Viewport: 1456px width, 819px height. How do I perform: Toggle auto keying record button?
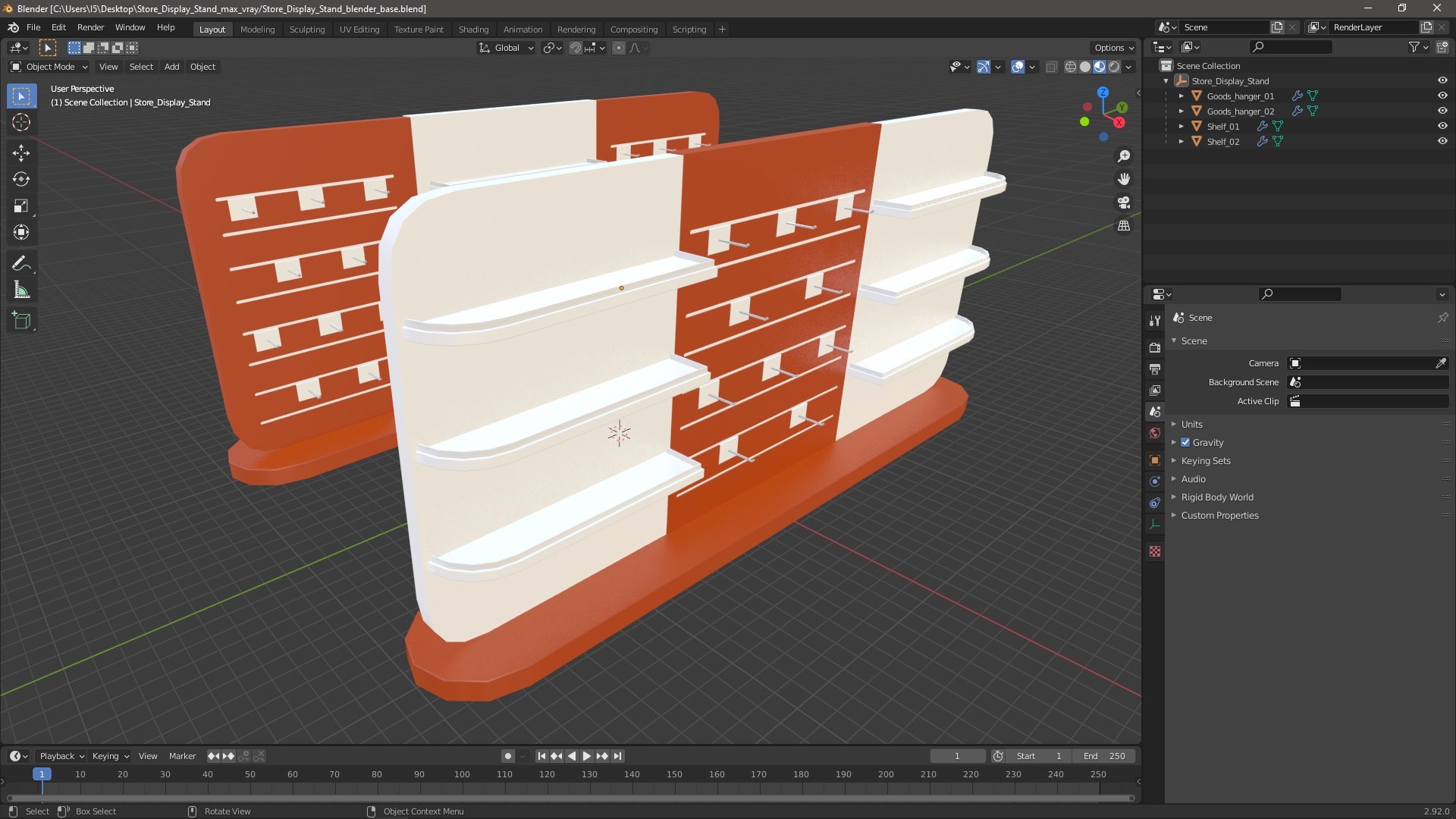[x=508, y=756]
